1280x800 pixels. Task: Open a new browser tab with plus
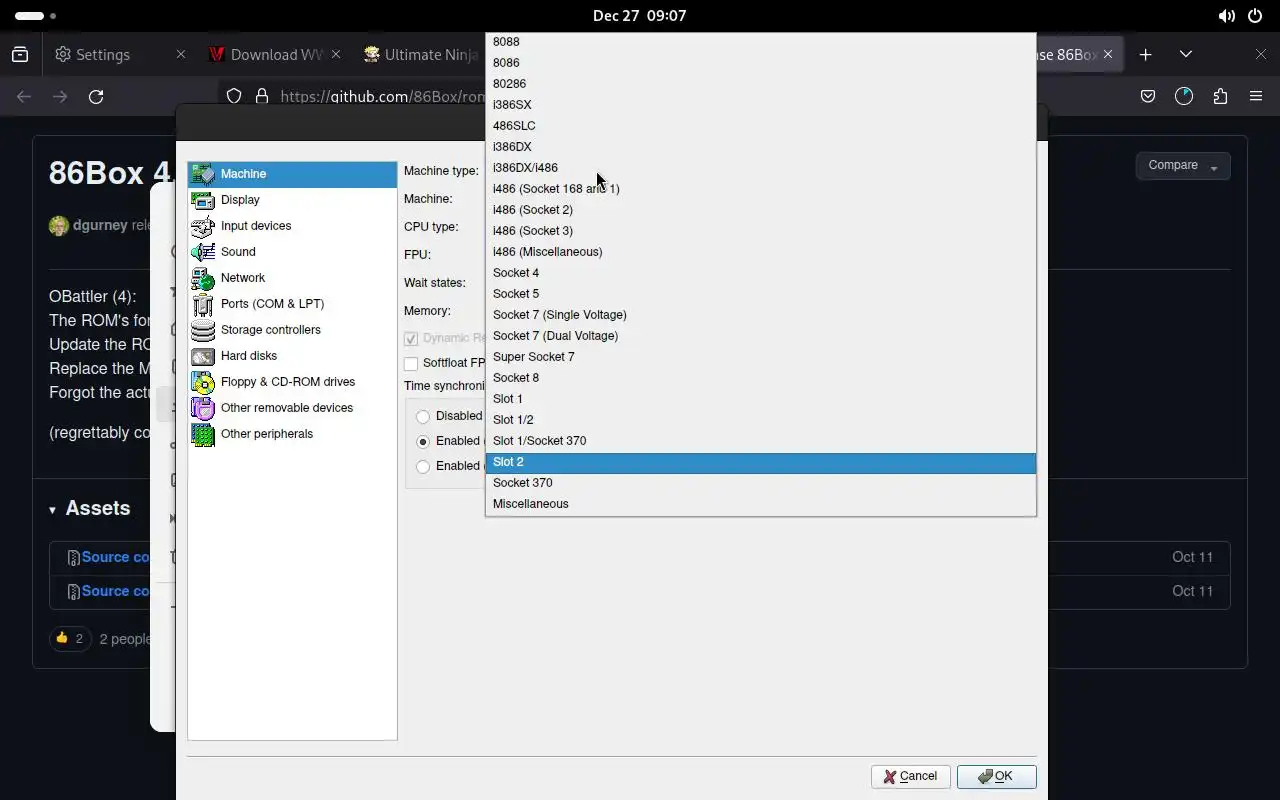pyautogui.click(x=1146, y=54)
